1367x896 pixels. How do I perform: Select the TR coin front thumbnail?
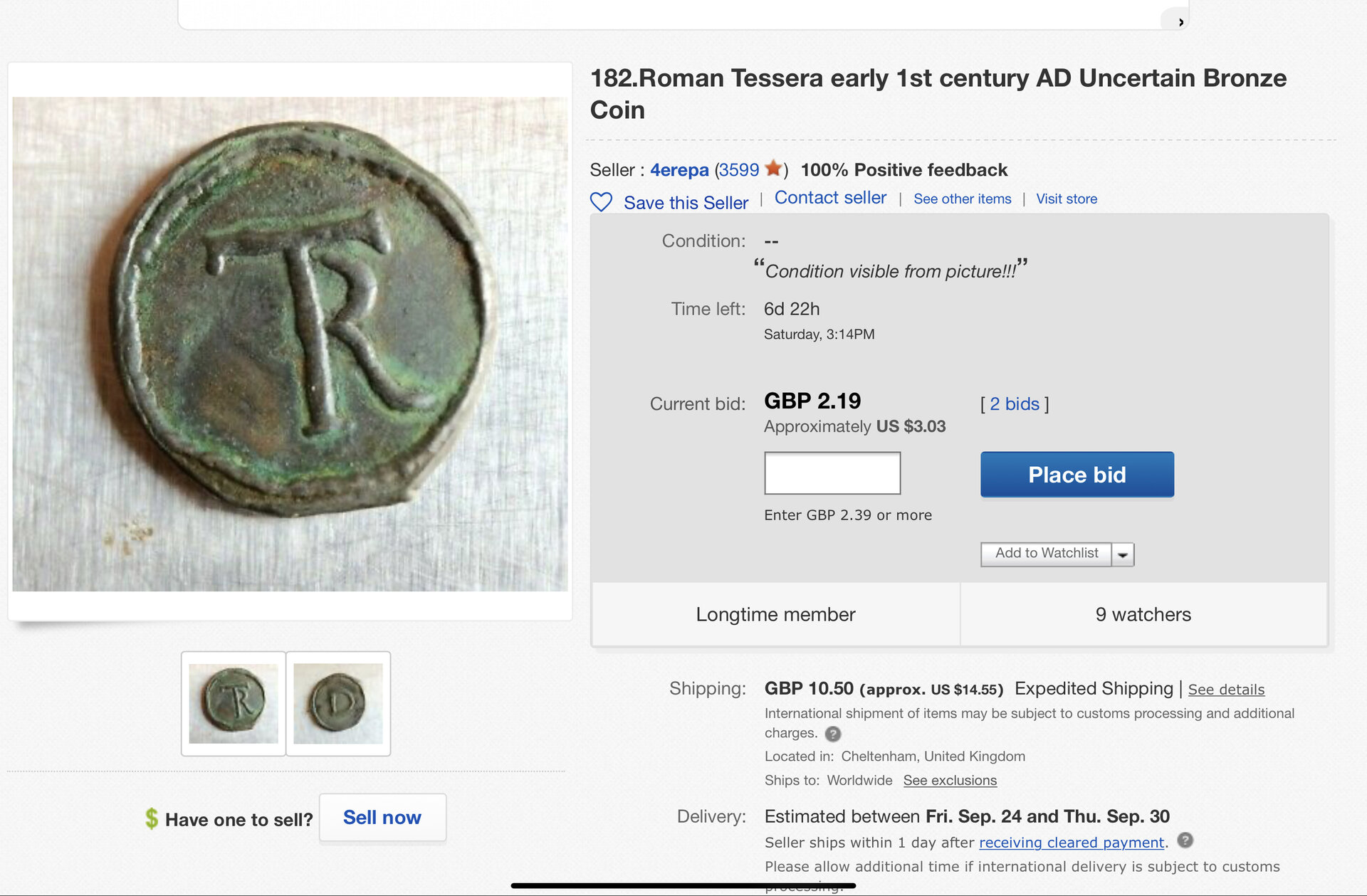(234, 703)
